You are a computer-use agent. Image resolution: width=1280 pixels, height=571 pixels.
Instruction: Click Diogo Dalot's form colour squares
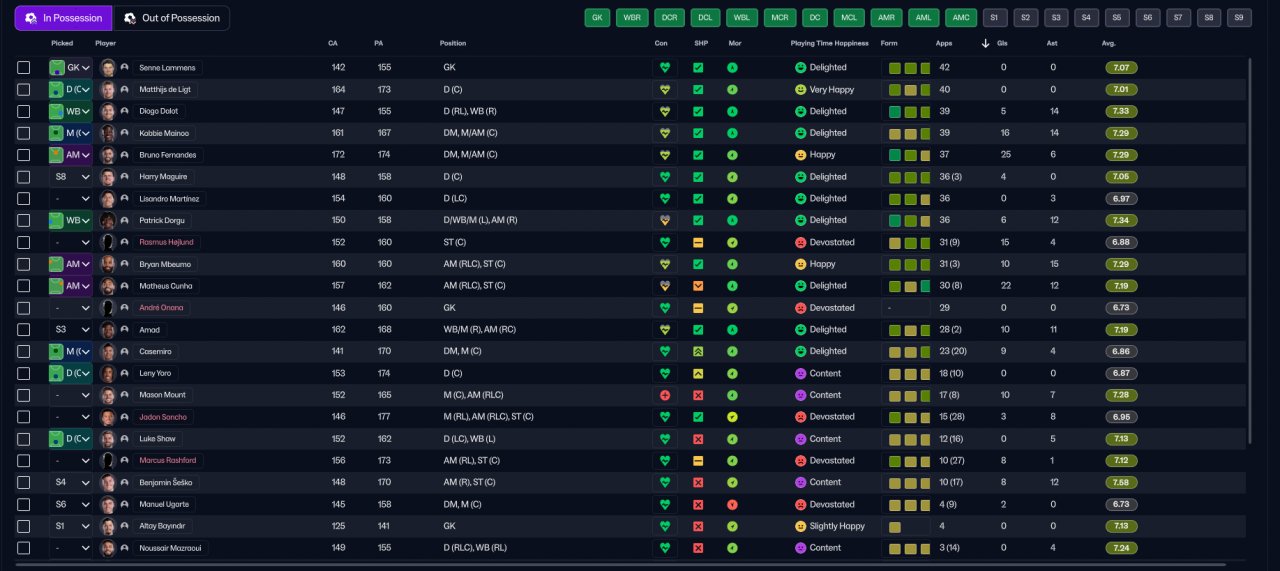(910, 111)
